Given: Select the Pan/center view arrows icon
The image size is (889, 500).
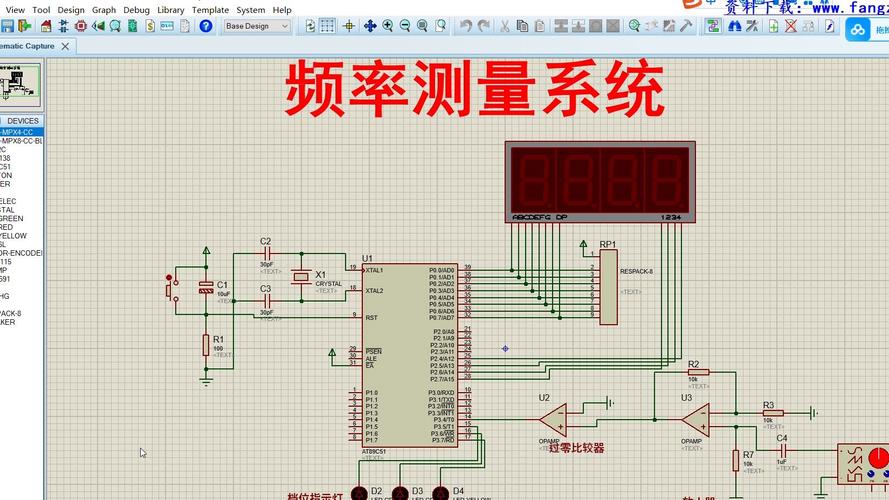Looking at the screenshot, I should tap(370, 26).
